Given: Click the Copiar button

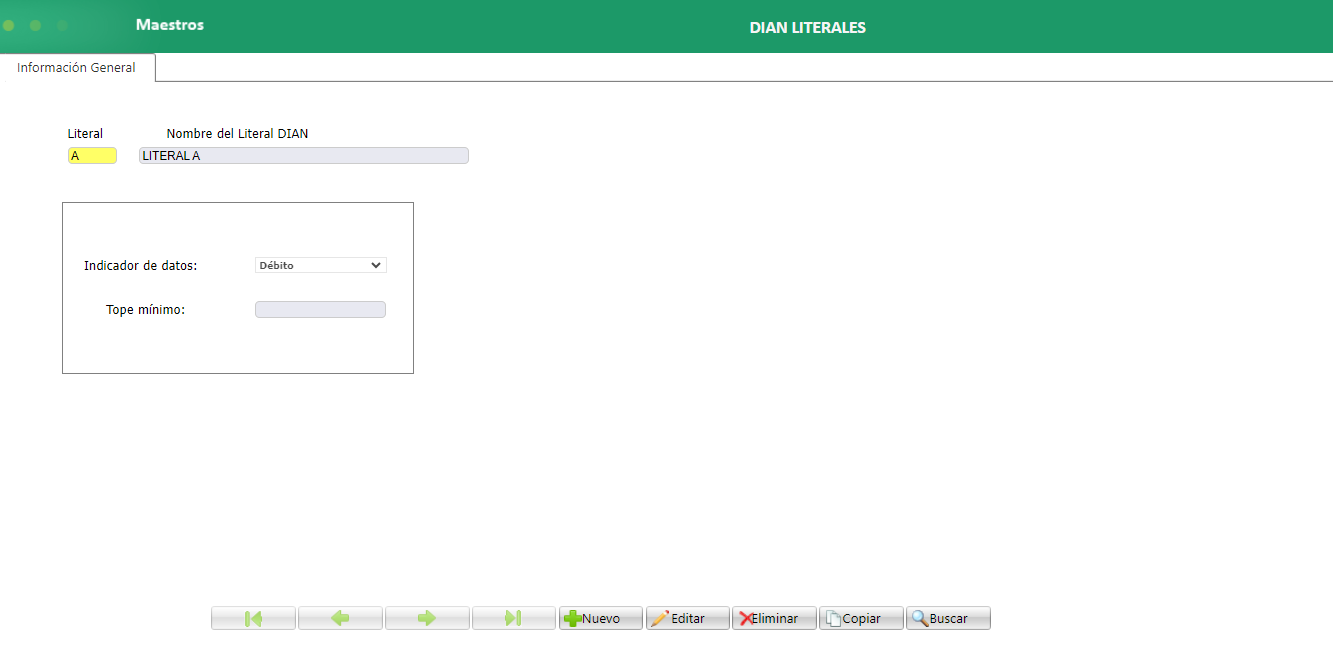Looking at the screenshot, I should 861,618.
